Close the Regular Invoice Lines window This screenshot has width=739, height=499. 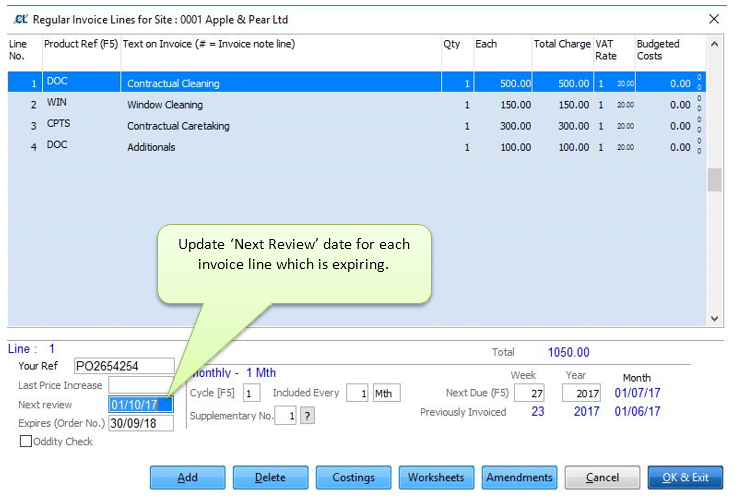click(713, 18)
